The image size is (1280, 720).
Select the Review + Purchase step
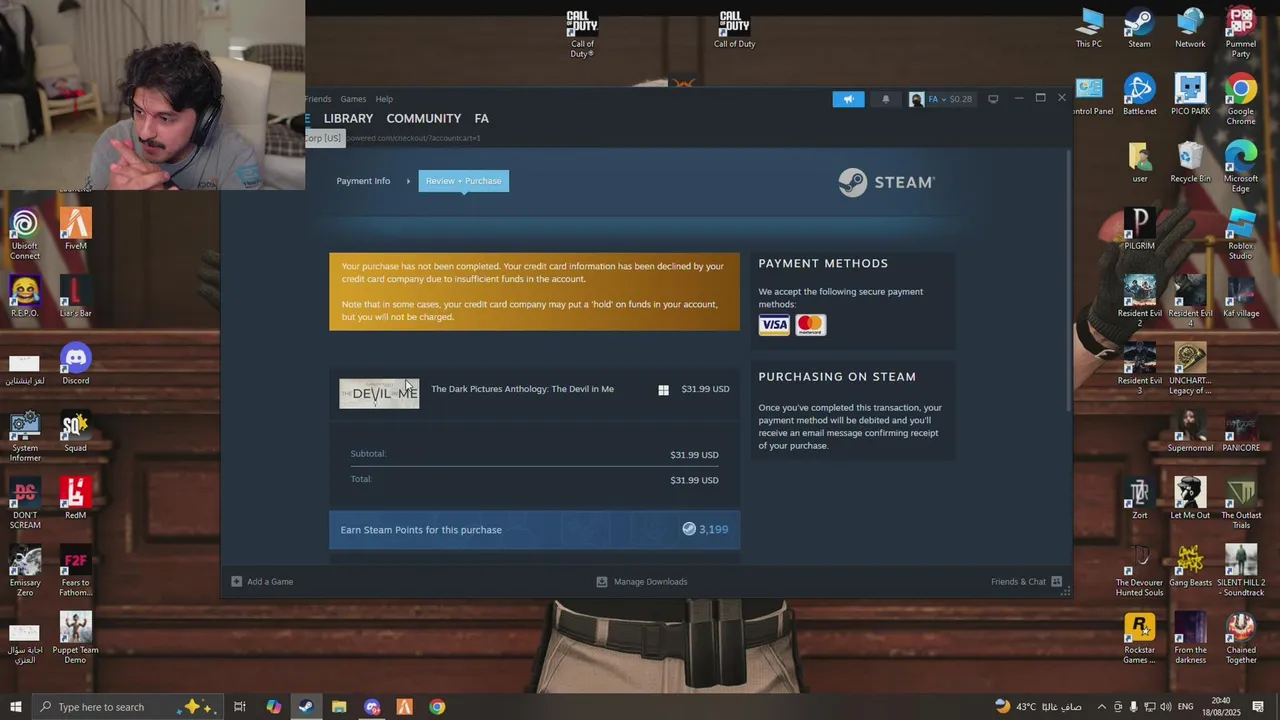[x=463, y=181]
